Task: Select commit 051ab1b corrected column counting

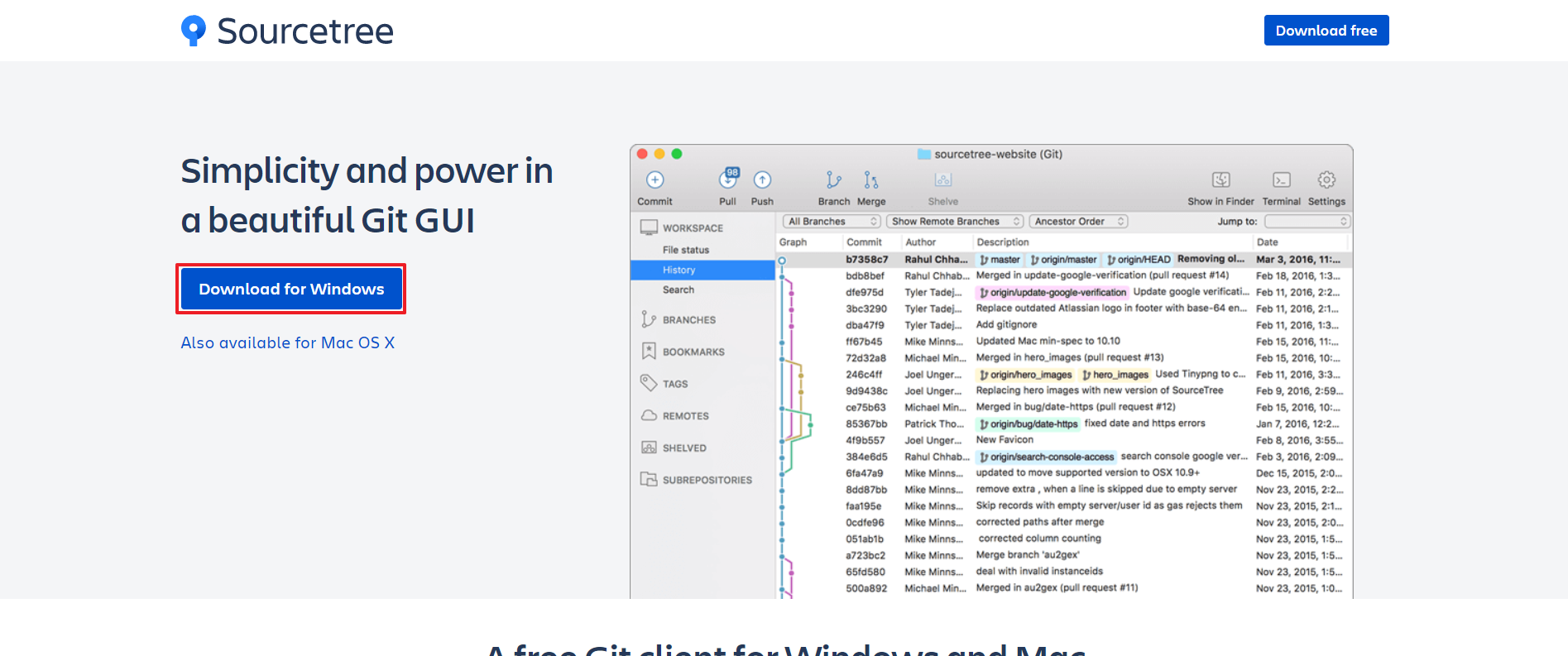Action: (1062, 539)
